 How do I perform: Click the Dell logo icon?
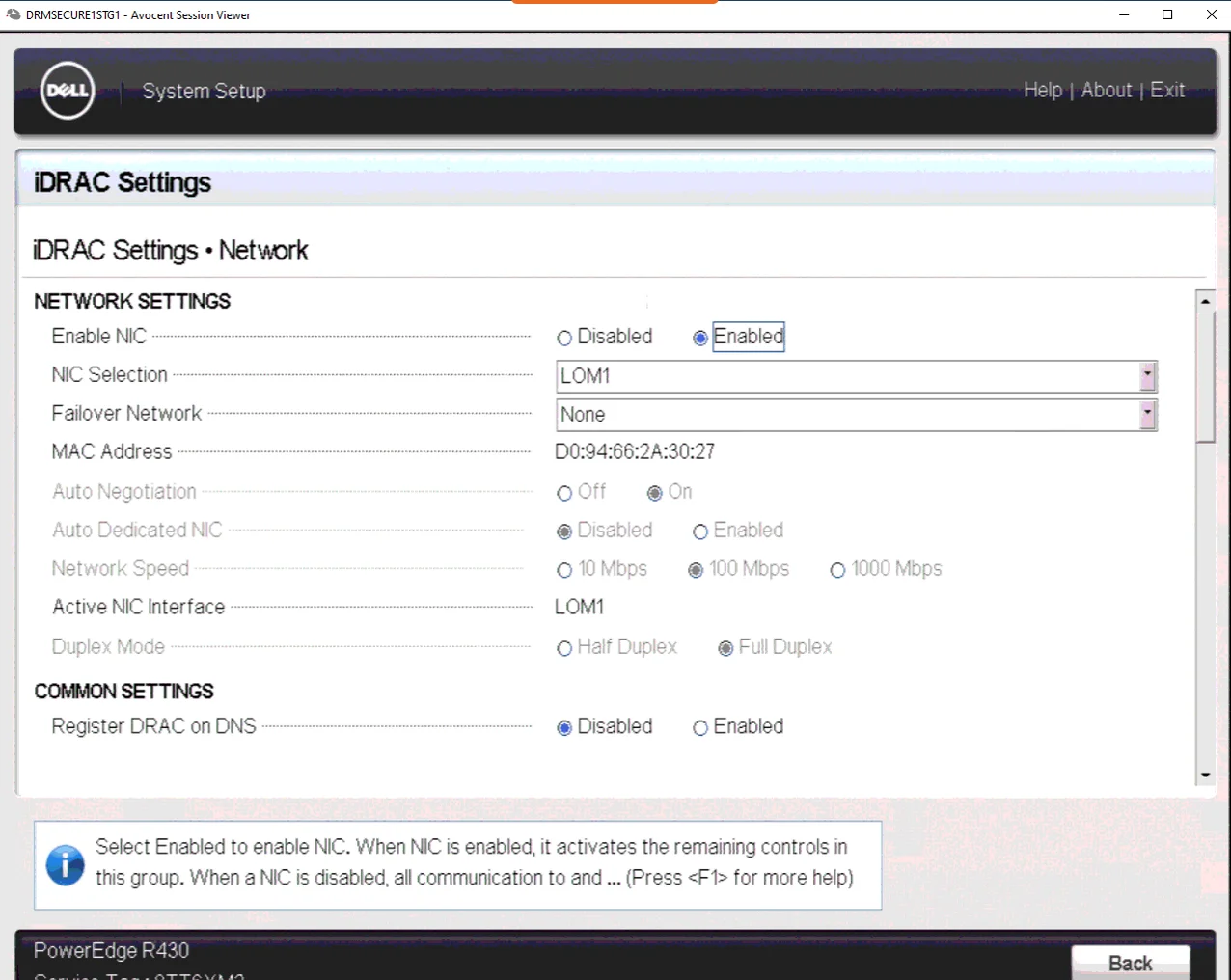(68, 91)
